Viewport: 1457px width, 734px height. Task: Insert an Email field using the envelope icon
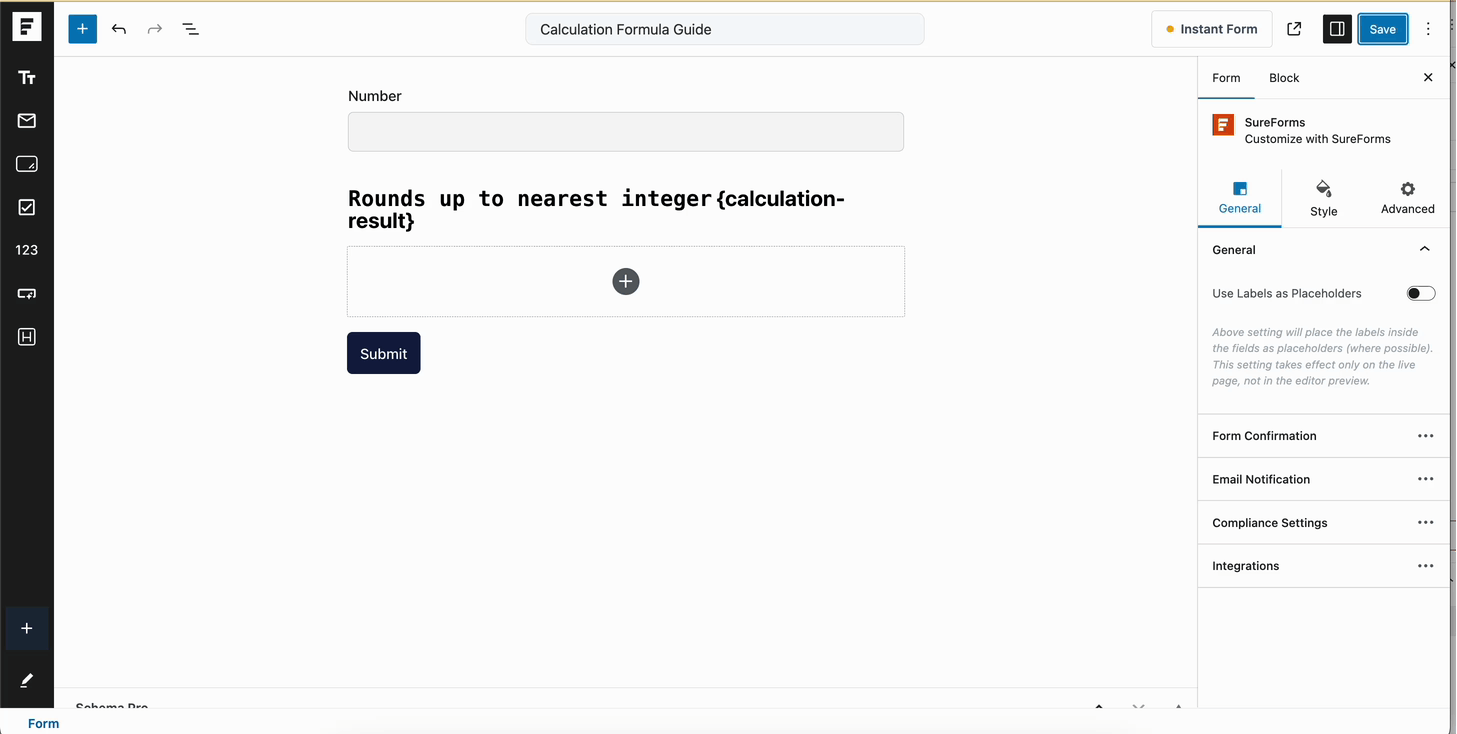tap(27, 120)
